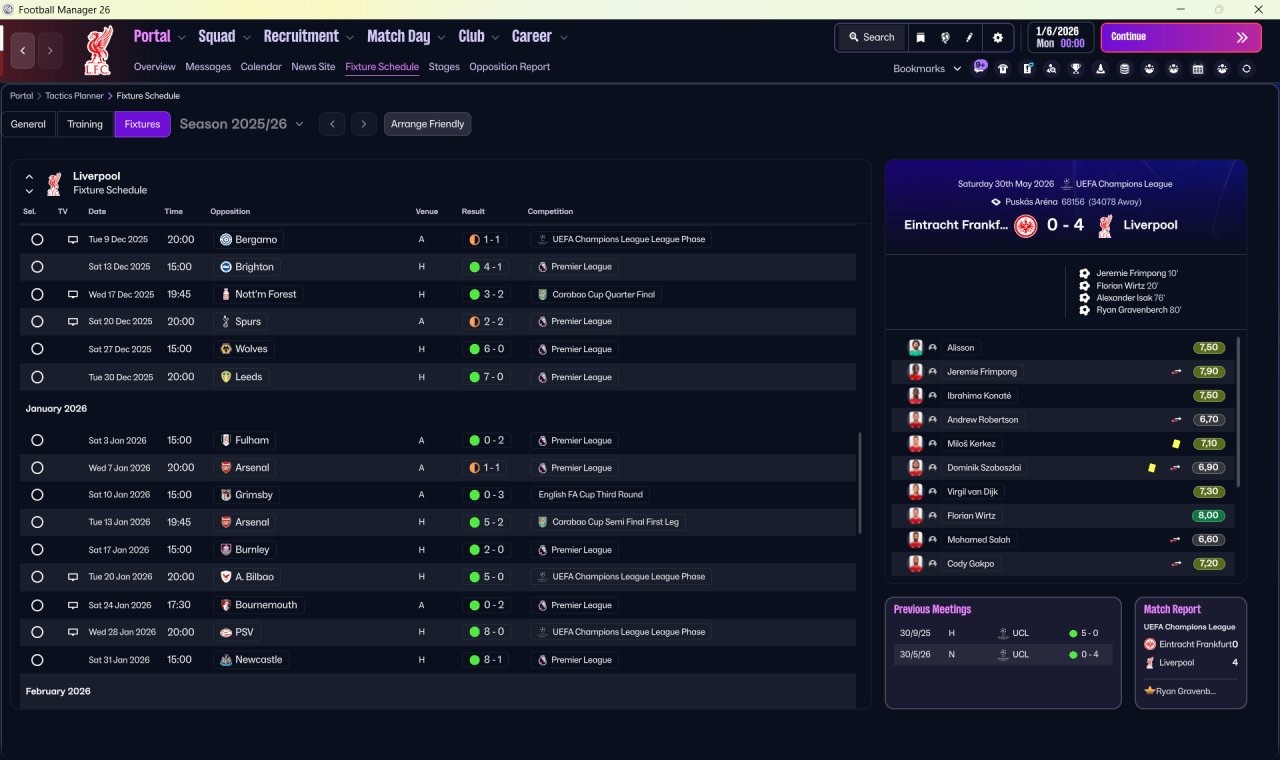Open the 9+ messages chat bubble icon
Viewport: 1280px width, 760px height.
pos(980,68)
